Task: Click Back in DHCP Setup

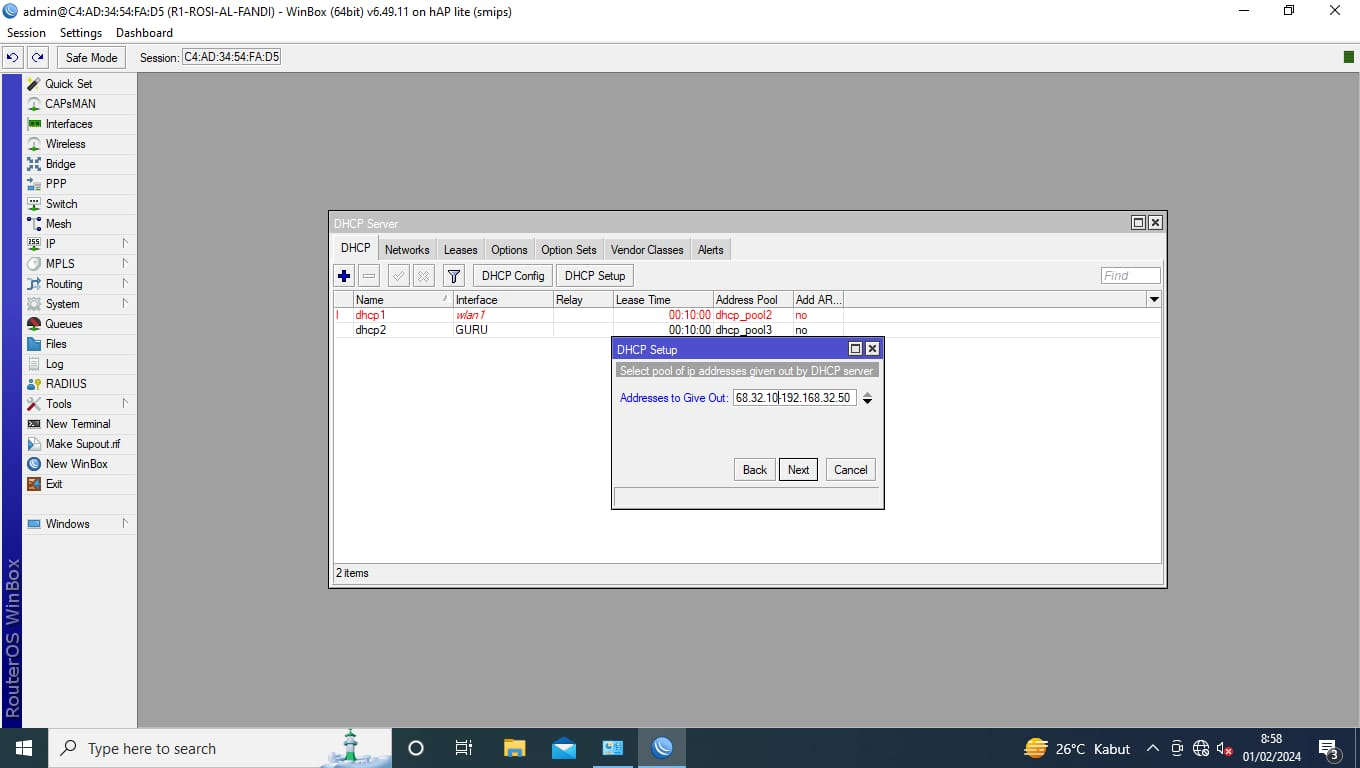Action: click(x=755, y=470)
